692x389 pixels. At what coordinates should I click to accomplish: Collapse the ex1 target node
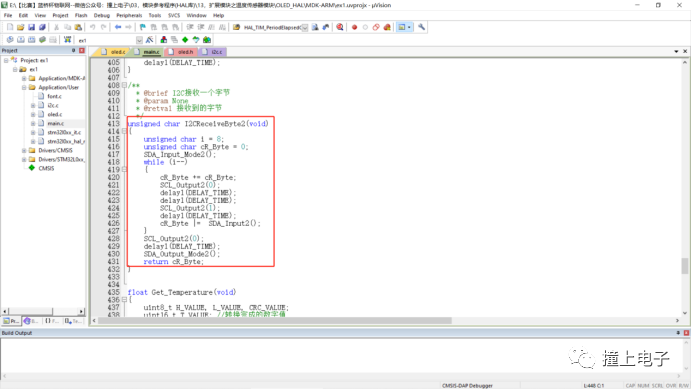[15, 69]
